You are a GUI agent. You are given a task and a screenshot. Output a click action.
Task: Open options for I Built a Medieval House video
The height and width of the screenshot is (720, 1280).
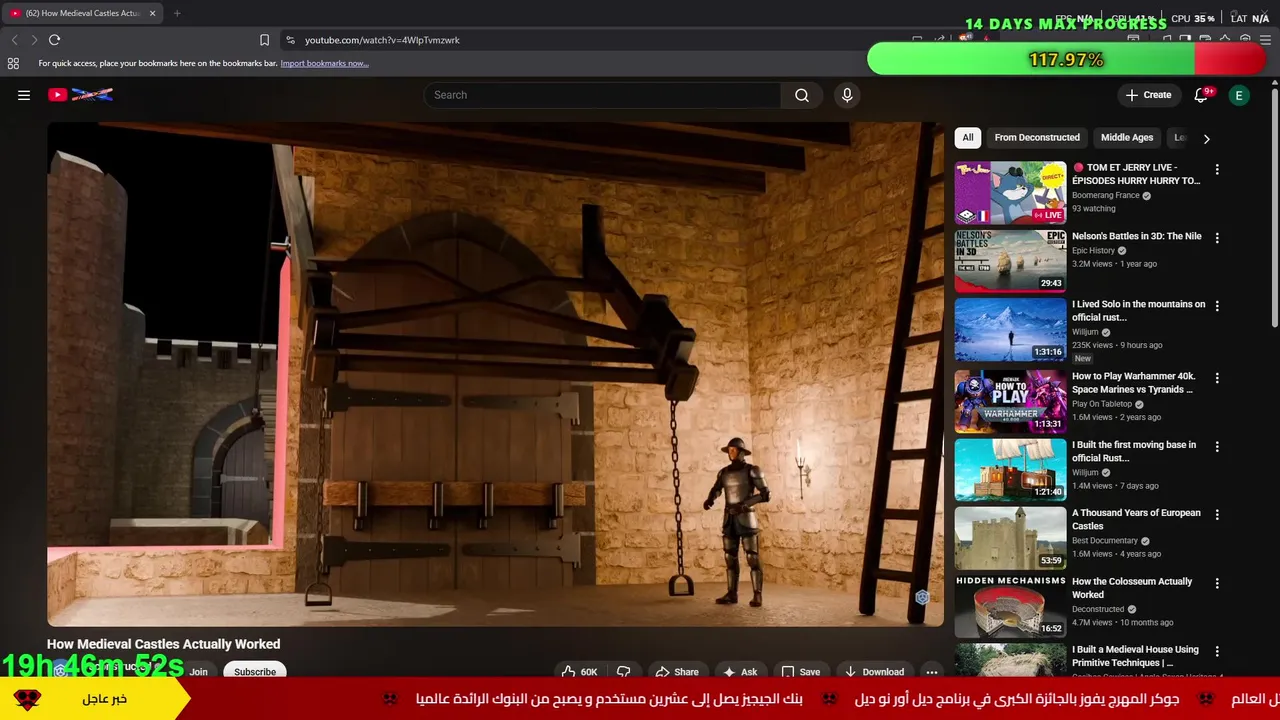1217,651
